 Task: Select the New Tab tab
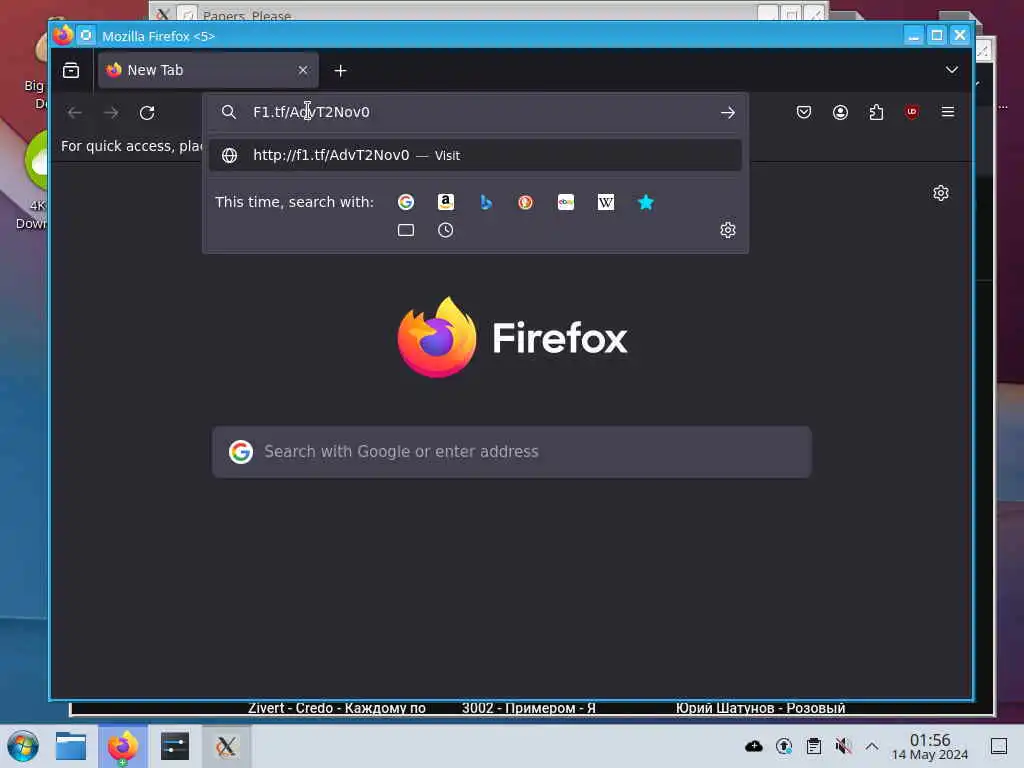click(208, 70)
